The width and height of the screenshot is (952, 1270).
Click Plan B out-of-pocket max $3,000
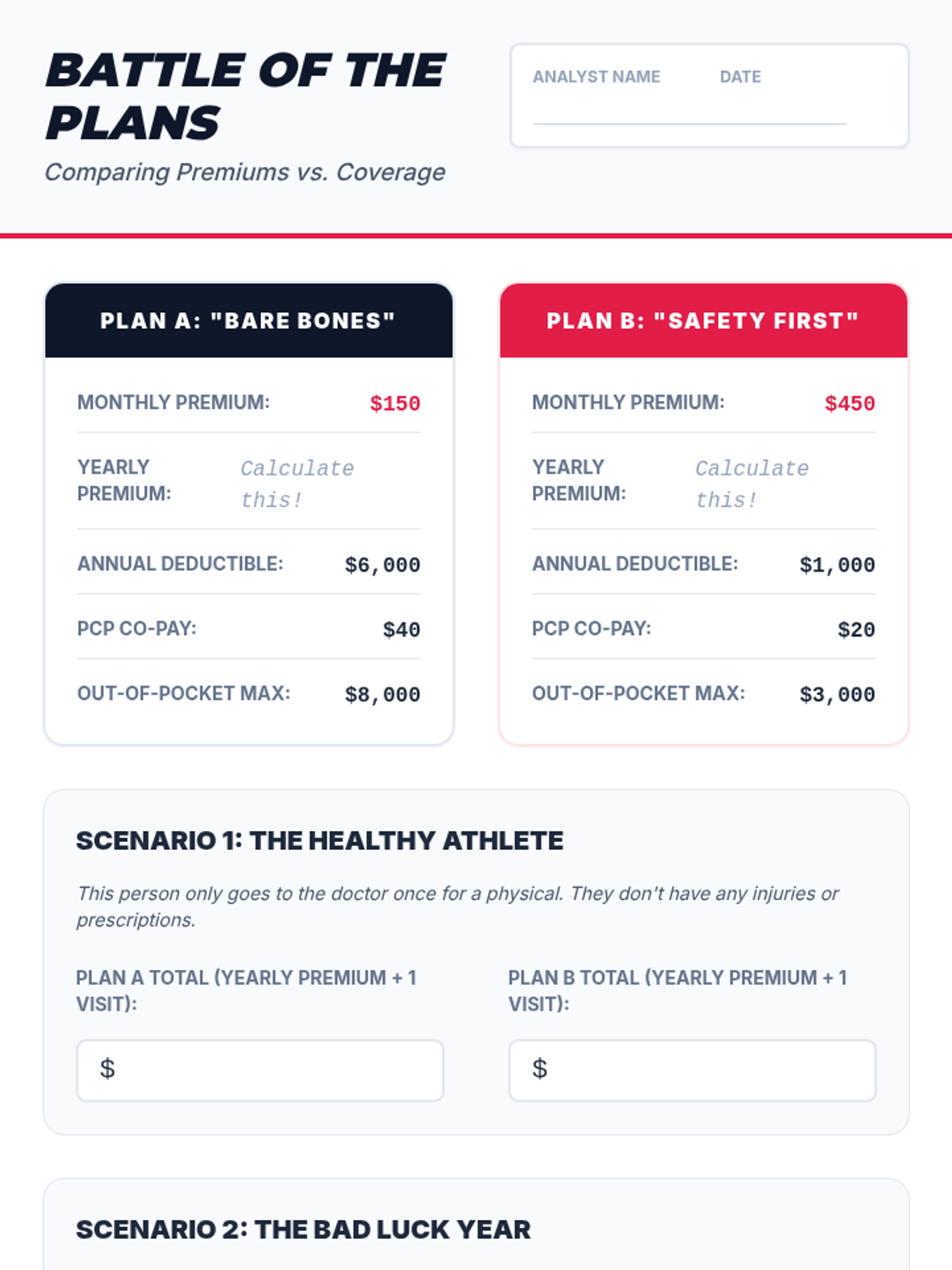pos(837,695)
